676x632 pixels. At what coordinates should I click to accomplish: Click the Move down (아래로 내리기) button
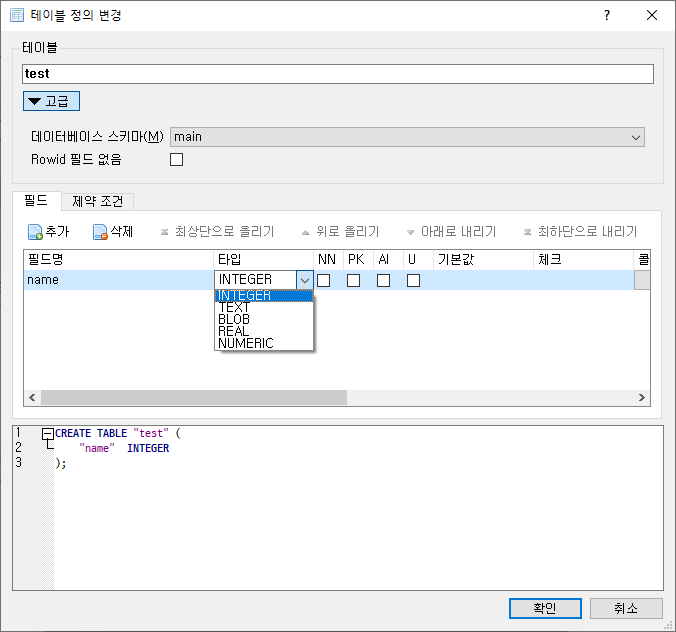451,232
